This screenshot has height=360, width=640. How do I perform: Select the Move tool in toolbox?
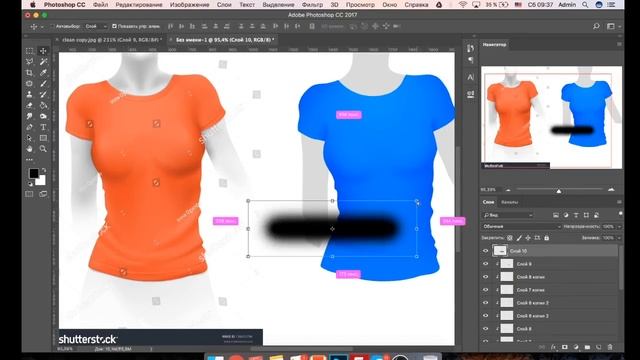43,51
